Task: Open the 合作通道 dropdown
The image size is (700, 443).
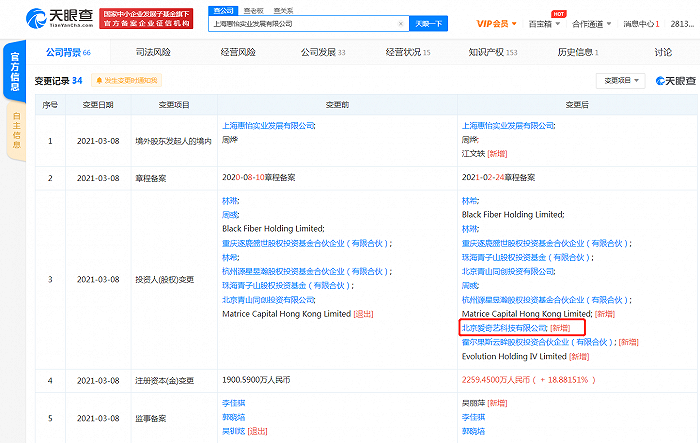Action: 593,22
